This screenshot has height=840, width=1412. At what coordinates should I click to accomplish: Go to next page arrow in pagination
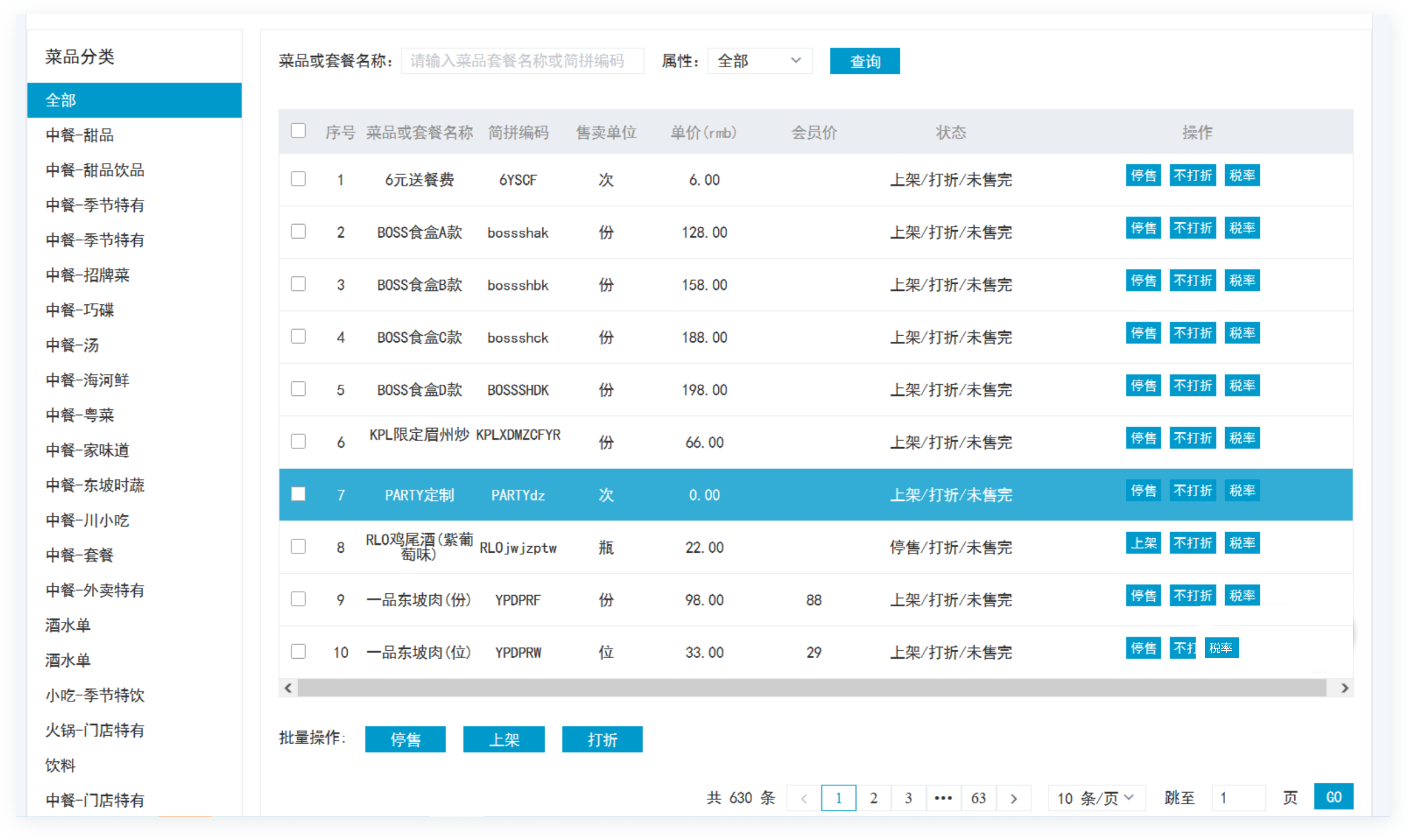click(x=1013, y=798)
